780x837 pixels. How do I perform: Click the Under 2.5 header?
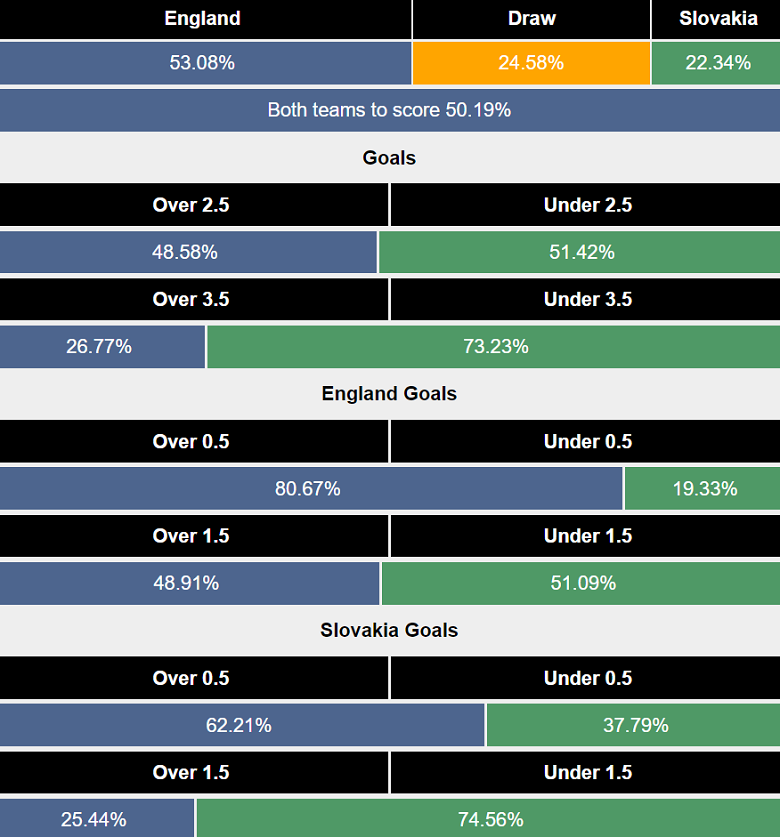[x=587, y=205]
